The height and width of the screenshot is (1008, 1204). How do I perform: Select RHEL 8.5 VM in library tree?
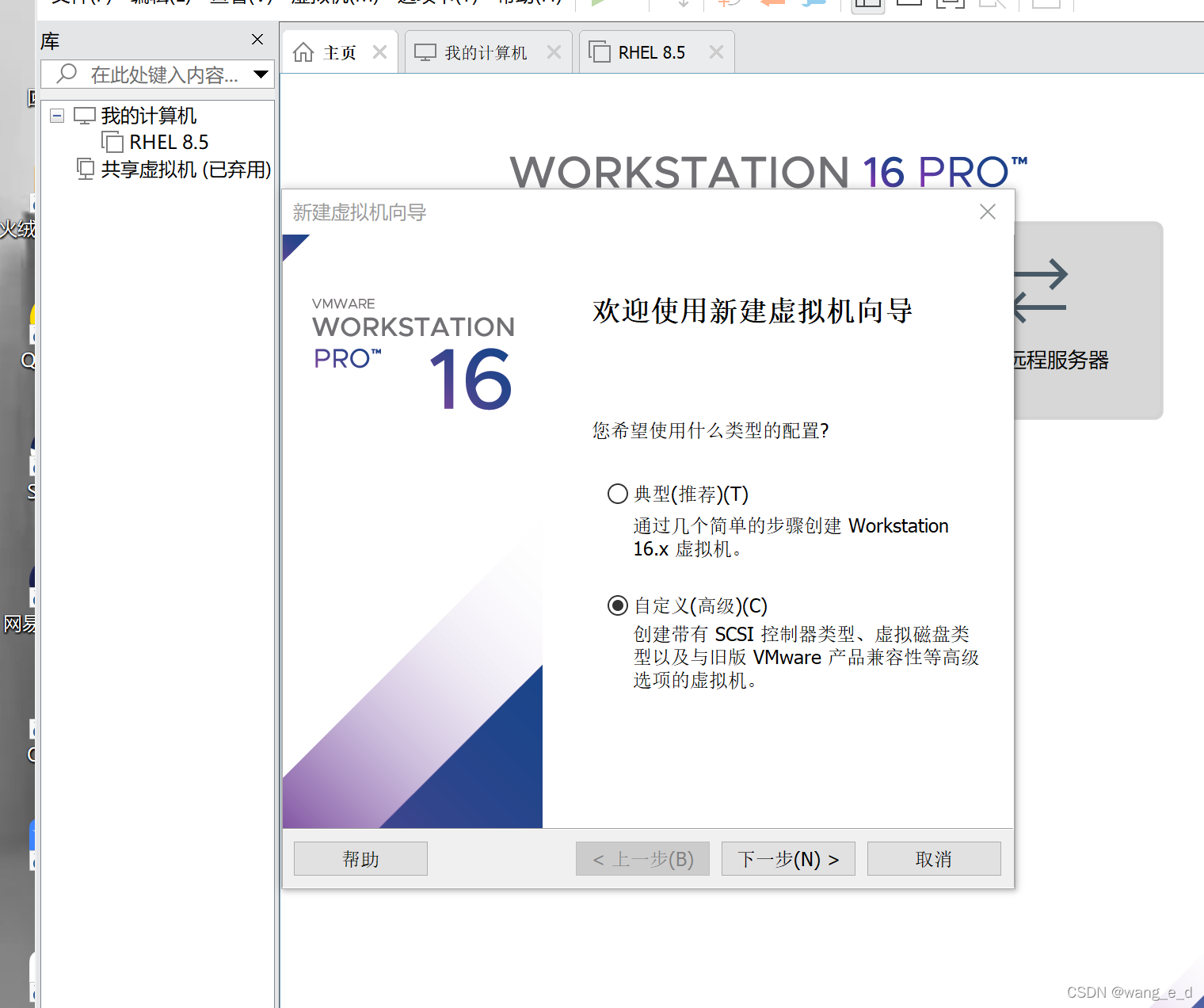(168, 143)
